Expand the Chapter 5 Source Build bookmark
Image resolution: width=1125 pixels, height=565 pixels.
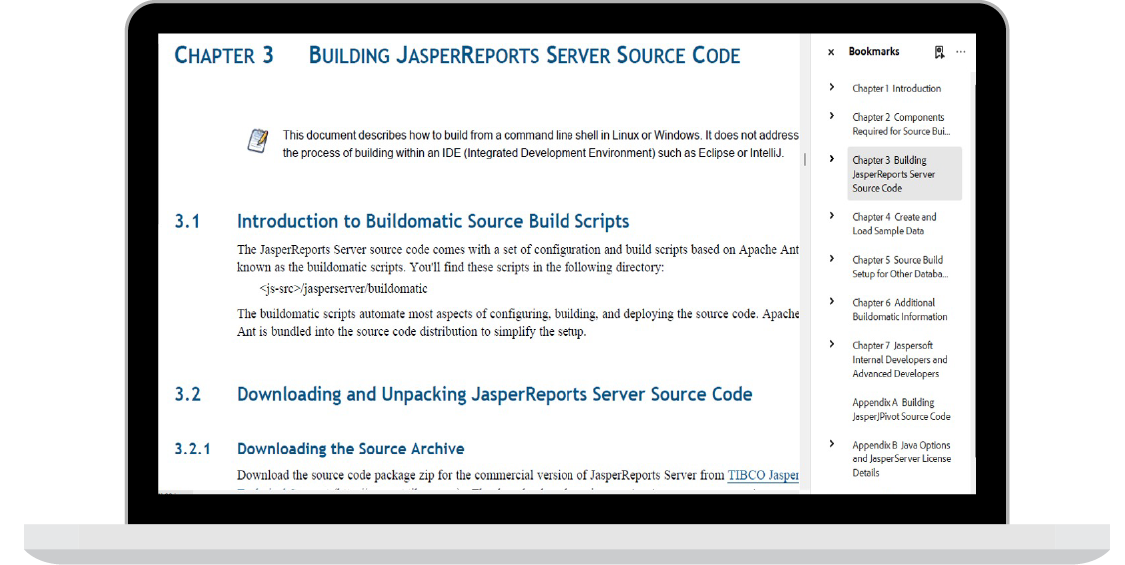832,258
